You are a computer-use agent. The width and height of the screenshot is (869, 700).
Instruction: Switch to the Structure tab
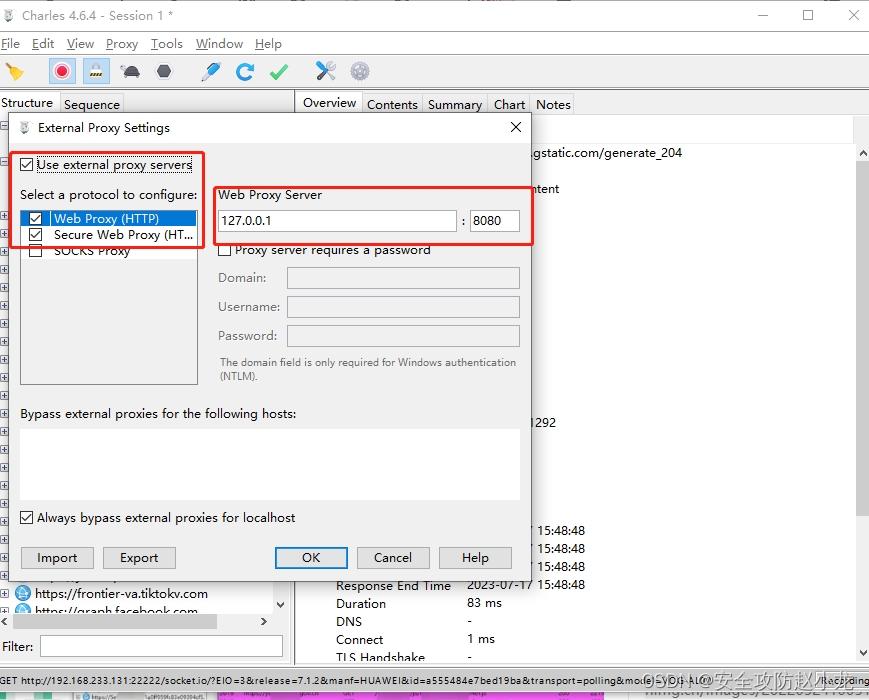click(27, 103)
